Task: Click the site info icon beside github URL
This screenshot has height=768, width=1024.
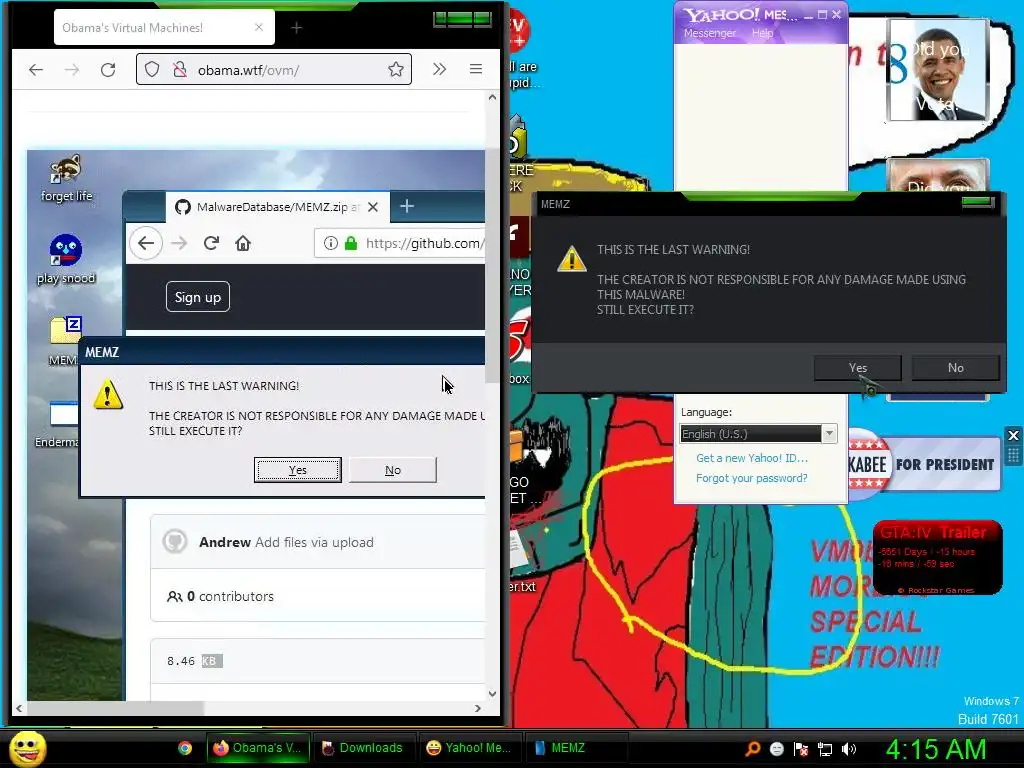Action: (x=330, y=244)
